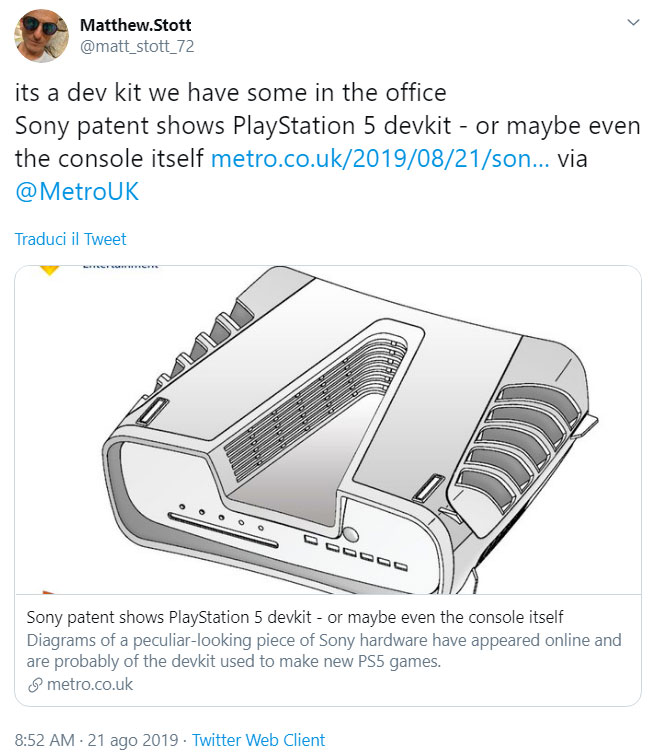Open the @MetroUK mention
The height and width of the screenshot is (753, 652).
click(77, 191)
